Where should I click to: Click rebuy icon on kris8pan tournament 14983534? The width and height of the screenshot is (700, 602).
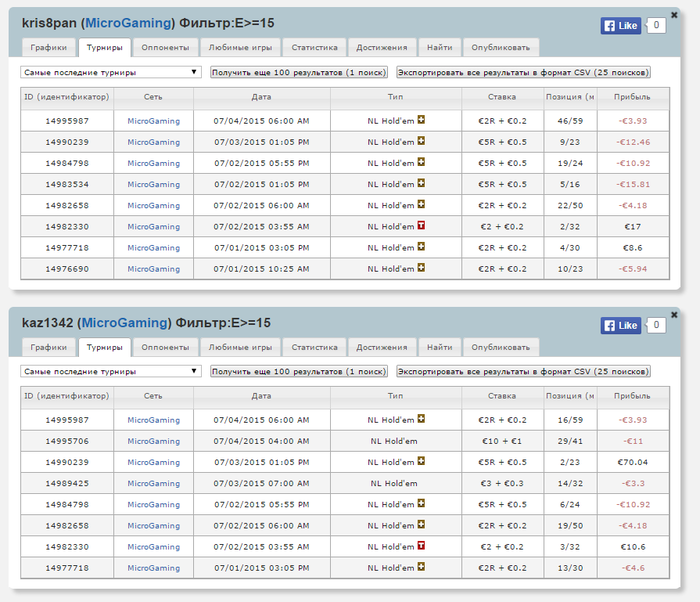(421, 183)
